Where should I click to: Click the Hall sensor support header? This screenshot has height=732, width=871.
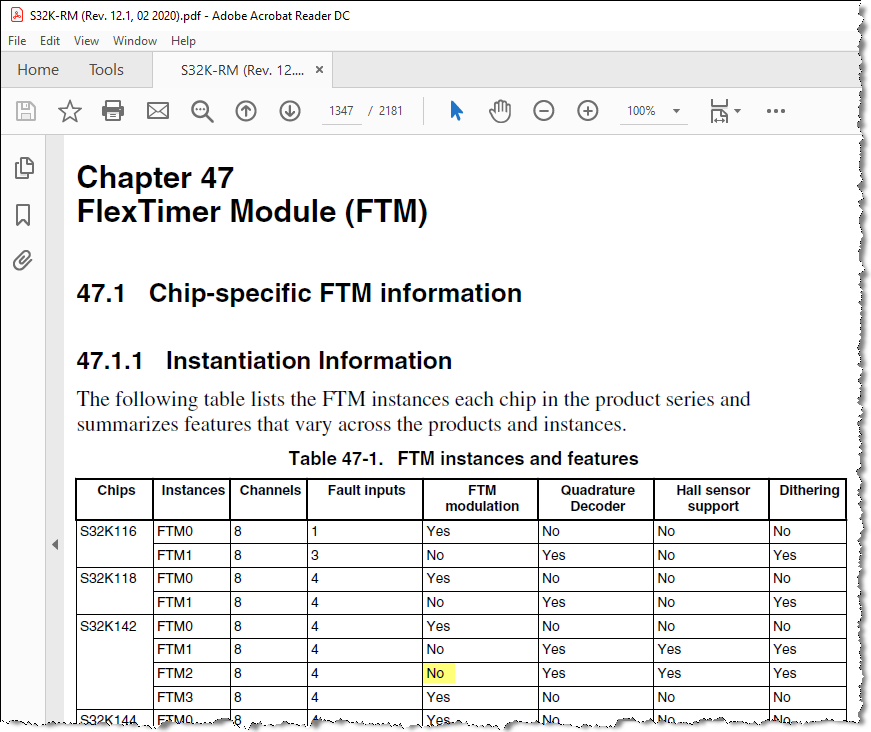(713, 498)
